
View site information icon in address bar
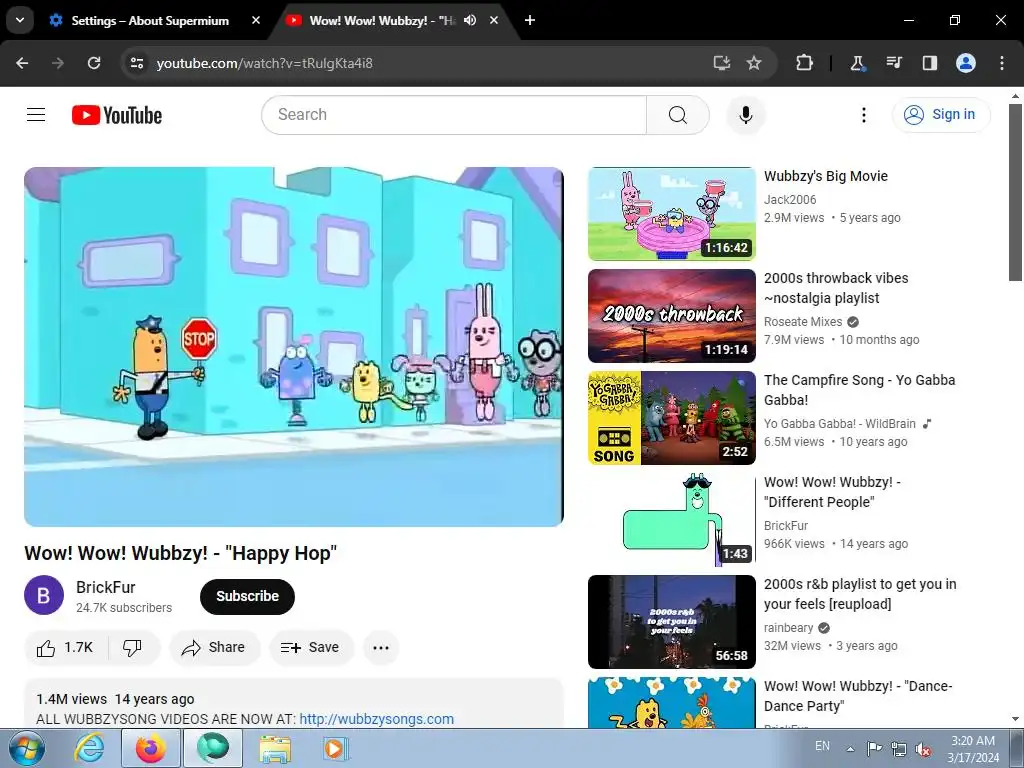[x=137, y=63]
